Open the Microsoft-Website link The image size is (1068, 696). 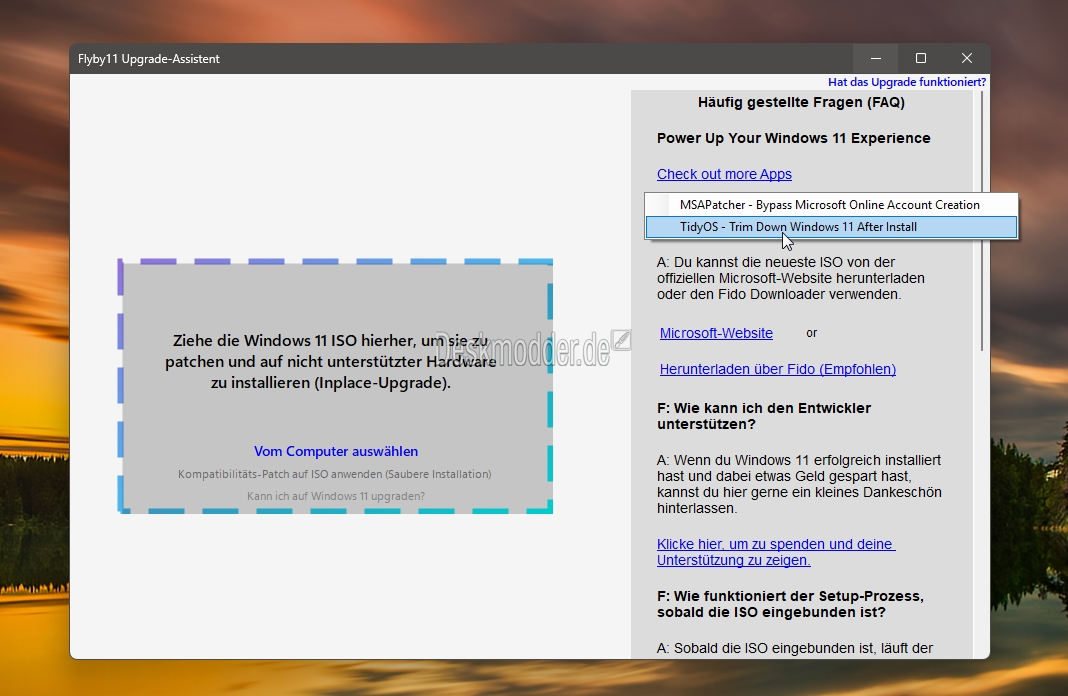[716, 333]
